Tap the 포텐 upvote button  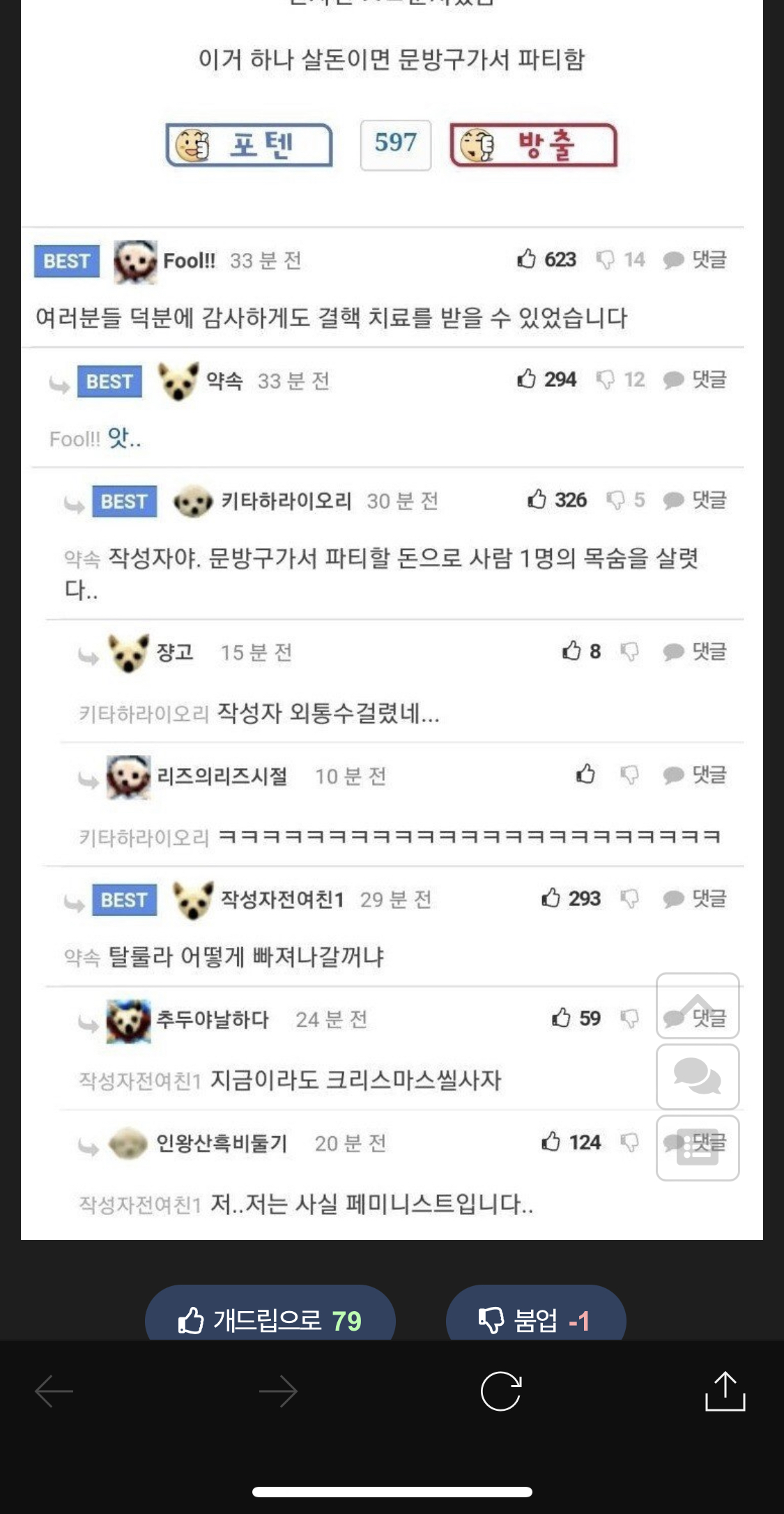click(x=249, y=145)
